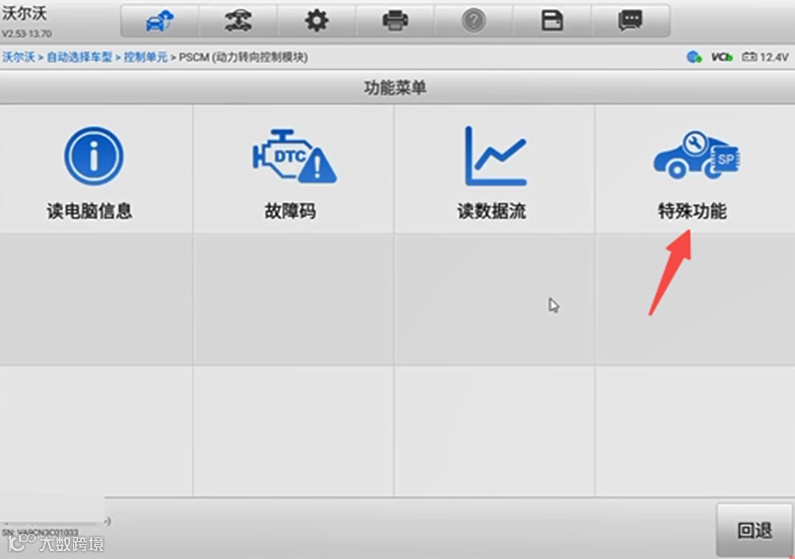Open the help question mark icon

(x=474, y=21)
